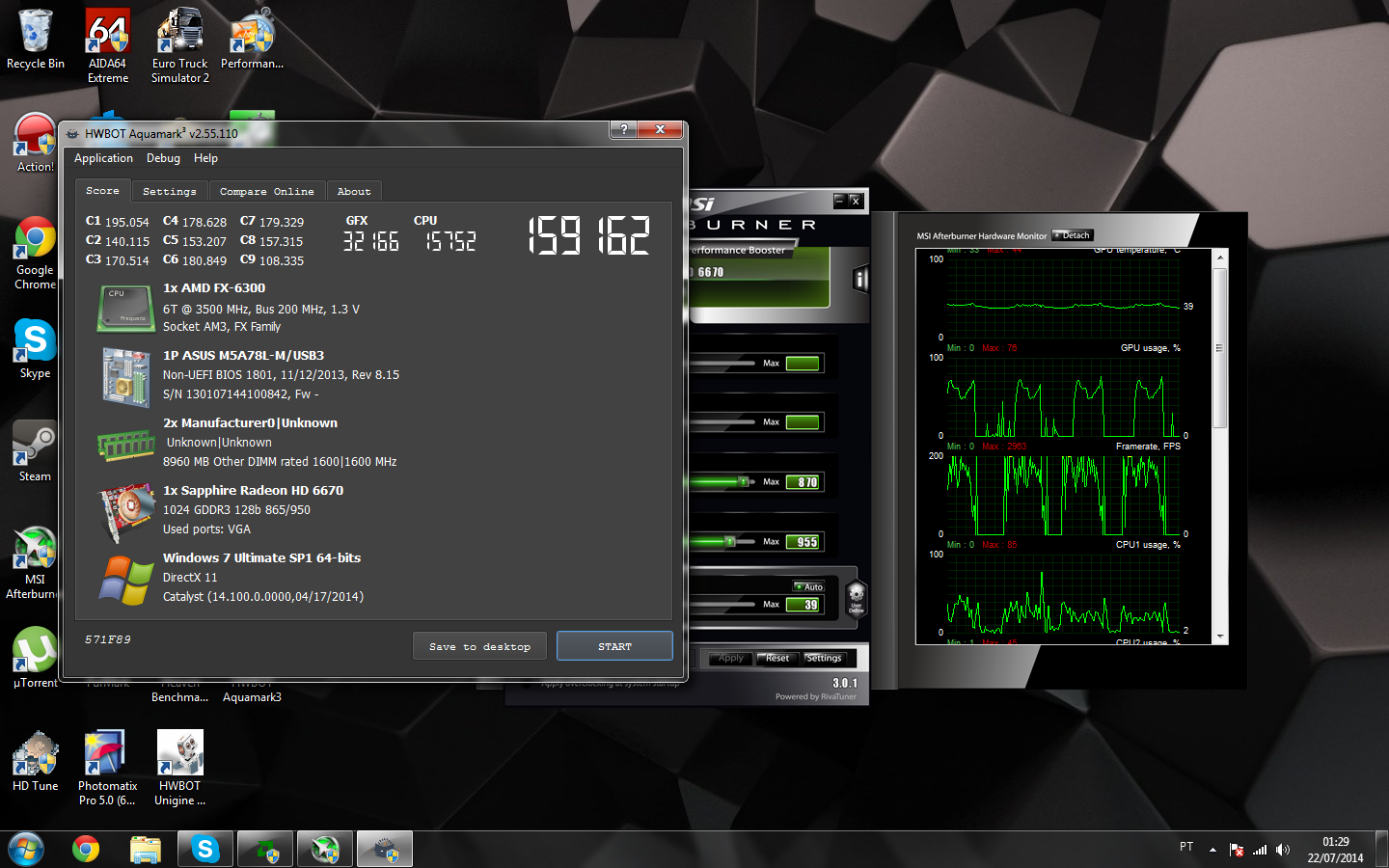The width and height of the screenshot is (1389, 868).
Task: Click the fan speed value field 39
Action: click(803, 605)
